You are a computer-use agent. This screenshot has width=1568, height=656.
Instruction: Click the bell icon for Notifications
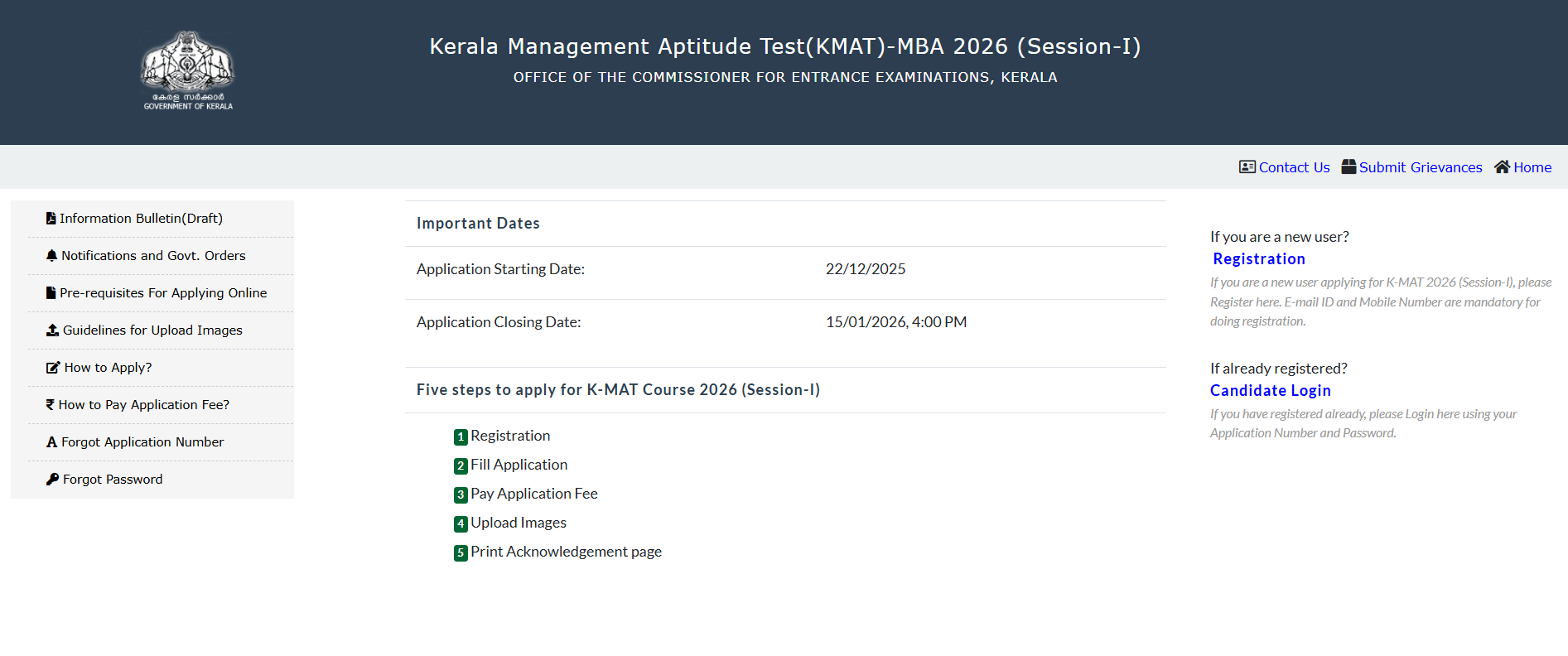[x=52, y=256]
